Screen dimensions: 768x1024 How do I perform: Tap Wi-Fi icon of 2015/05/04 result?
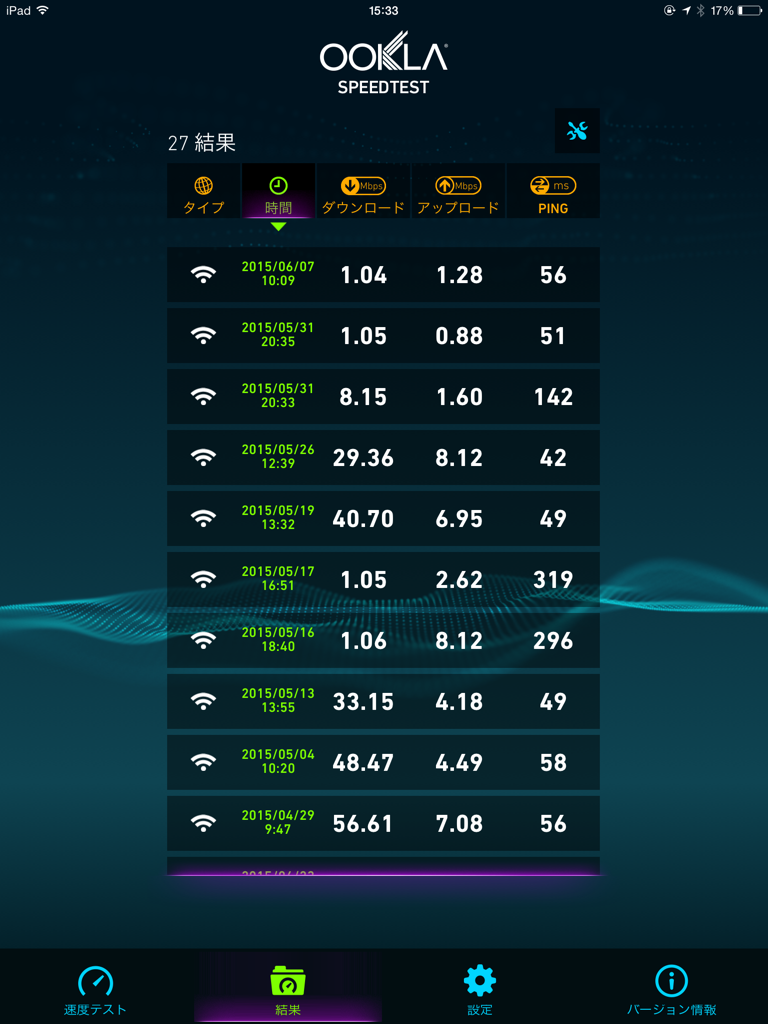tap(204, 762)
